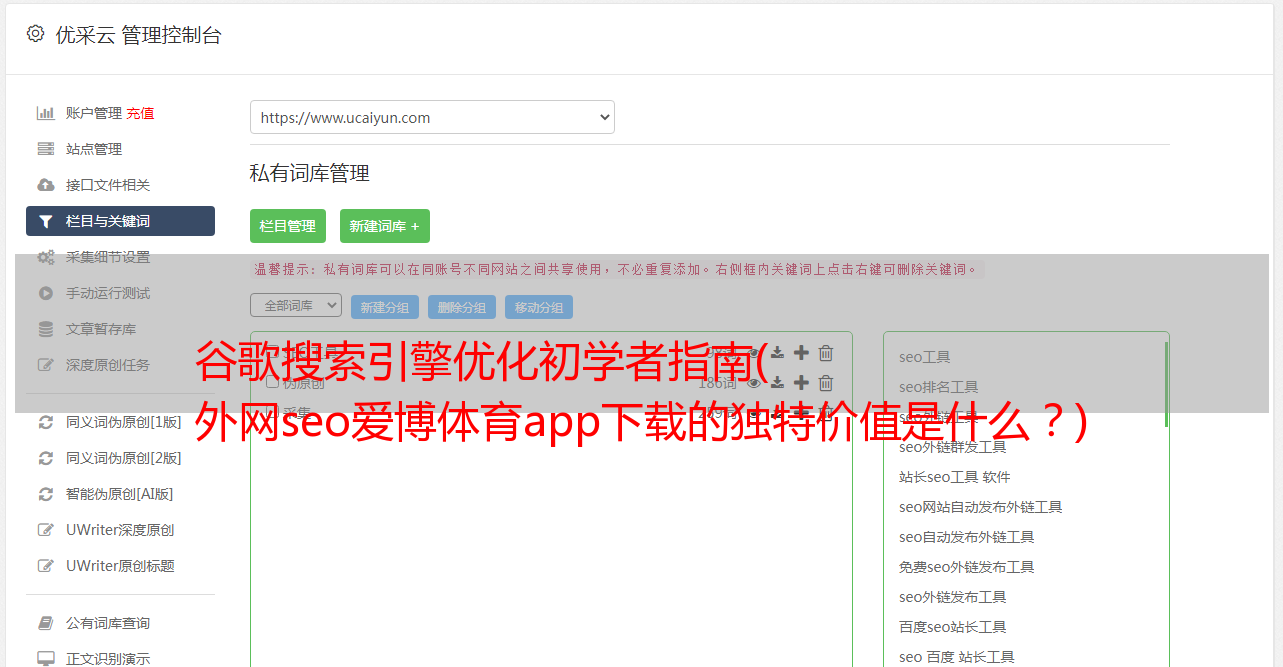The image size is (1283, 667).
Task: Select keyword 'seo工具' in the list
Action: (925, 357)
